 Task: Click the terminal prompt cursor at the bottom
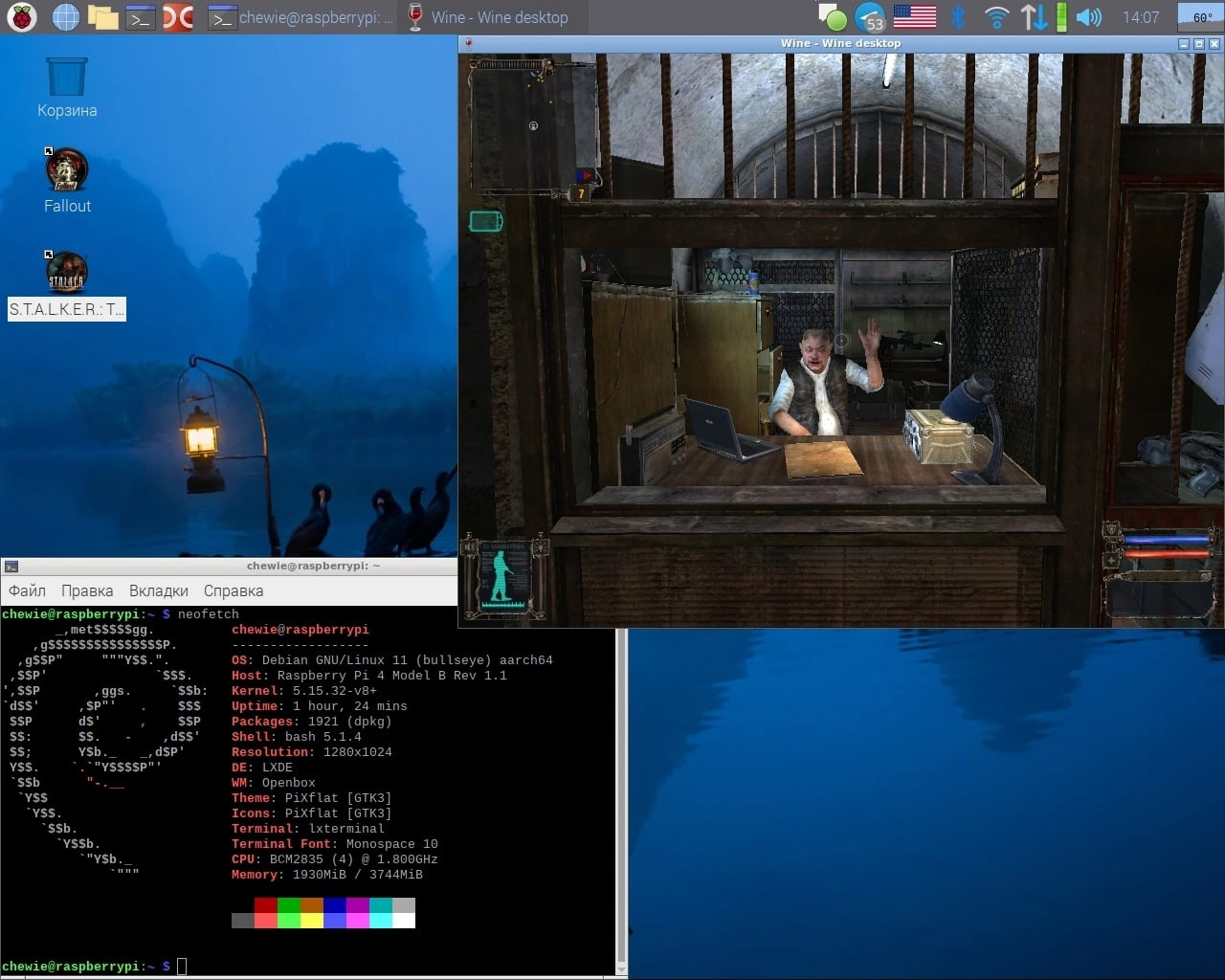(x=182, y=967)
